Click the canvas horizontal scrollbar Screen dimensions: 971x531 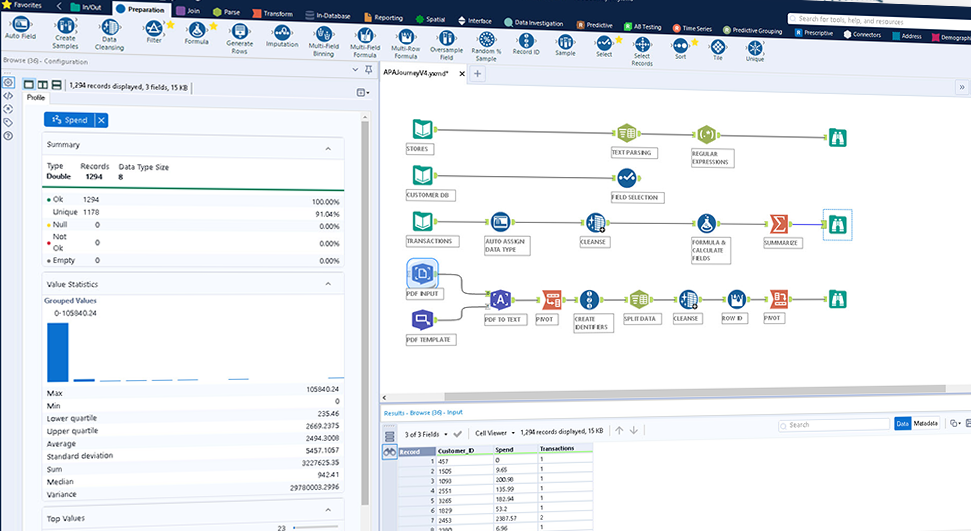694,392
